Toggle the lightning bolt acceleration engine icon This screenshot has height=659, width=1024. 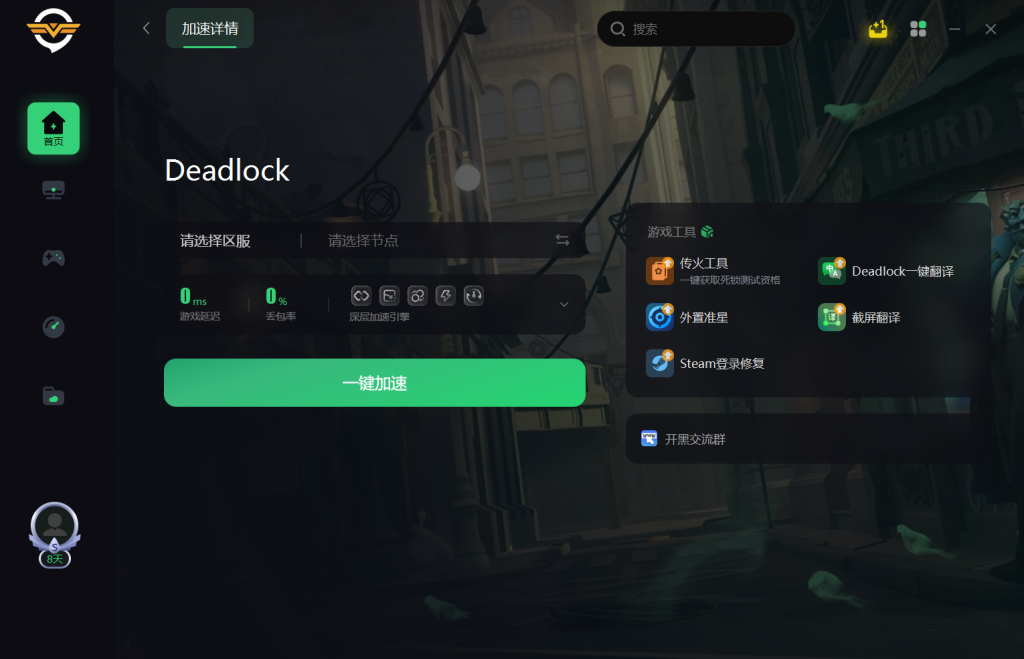coord(445,296)
